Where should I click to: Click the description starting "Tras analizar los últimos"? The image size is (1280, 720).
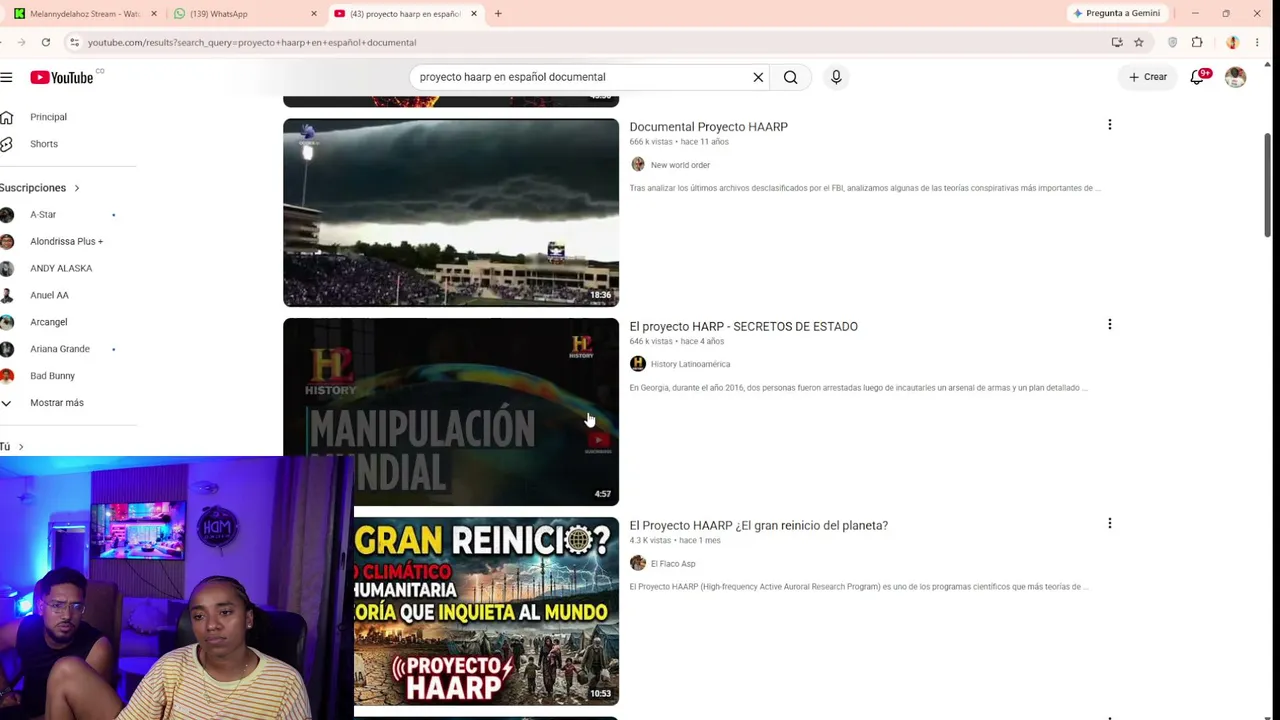click(x=865, y=188)
